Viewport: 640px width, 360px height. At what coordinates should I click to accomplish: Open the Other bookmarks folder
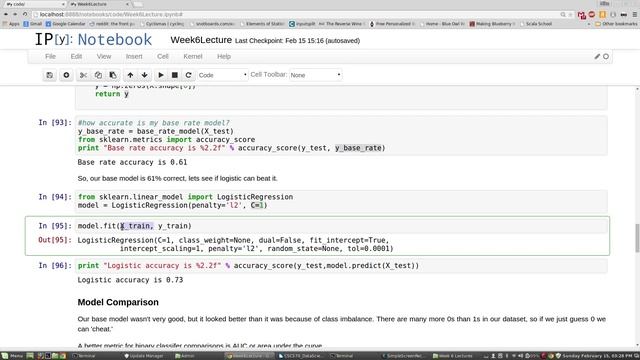point(616,24)
